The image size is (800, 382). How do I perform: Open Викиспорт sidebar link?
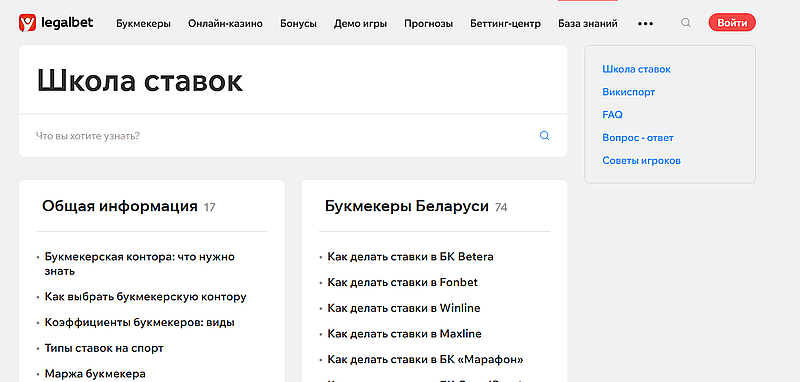629,92
